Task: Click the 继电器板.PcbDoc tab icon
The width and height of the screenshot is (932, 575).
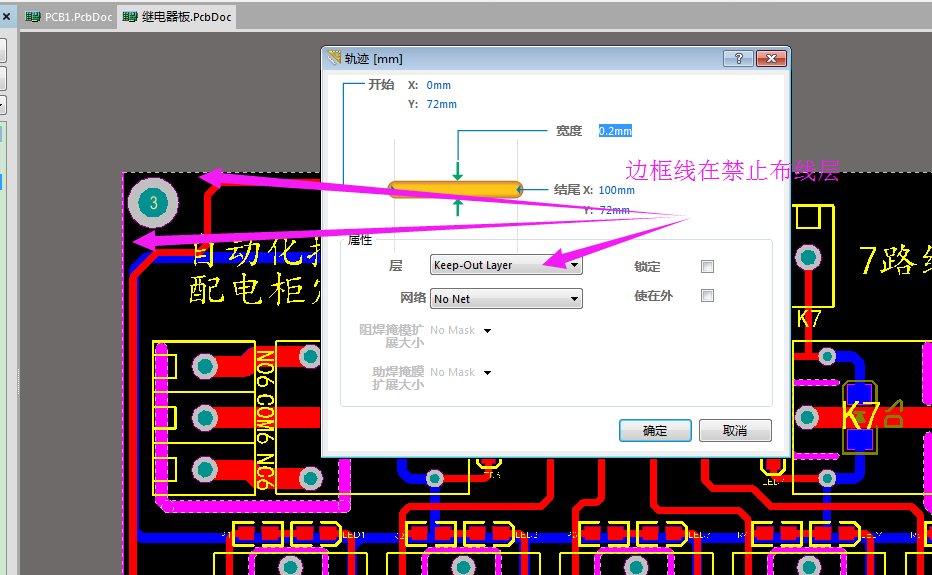Action: (x=130, y=17)
